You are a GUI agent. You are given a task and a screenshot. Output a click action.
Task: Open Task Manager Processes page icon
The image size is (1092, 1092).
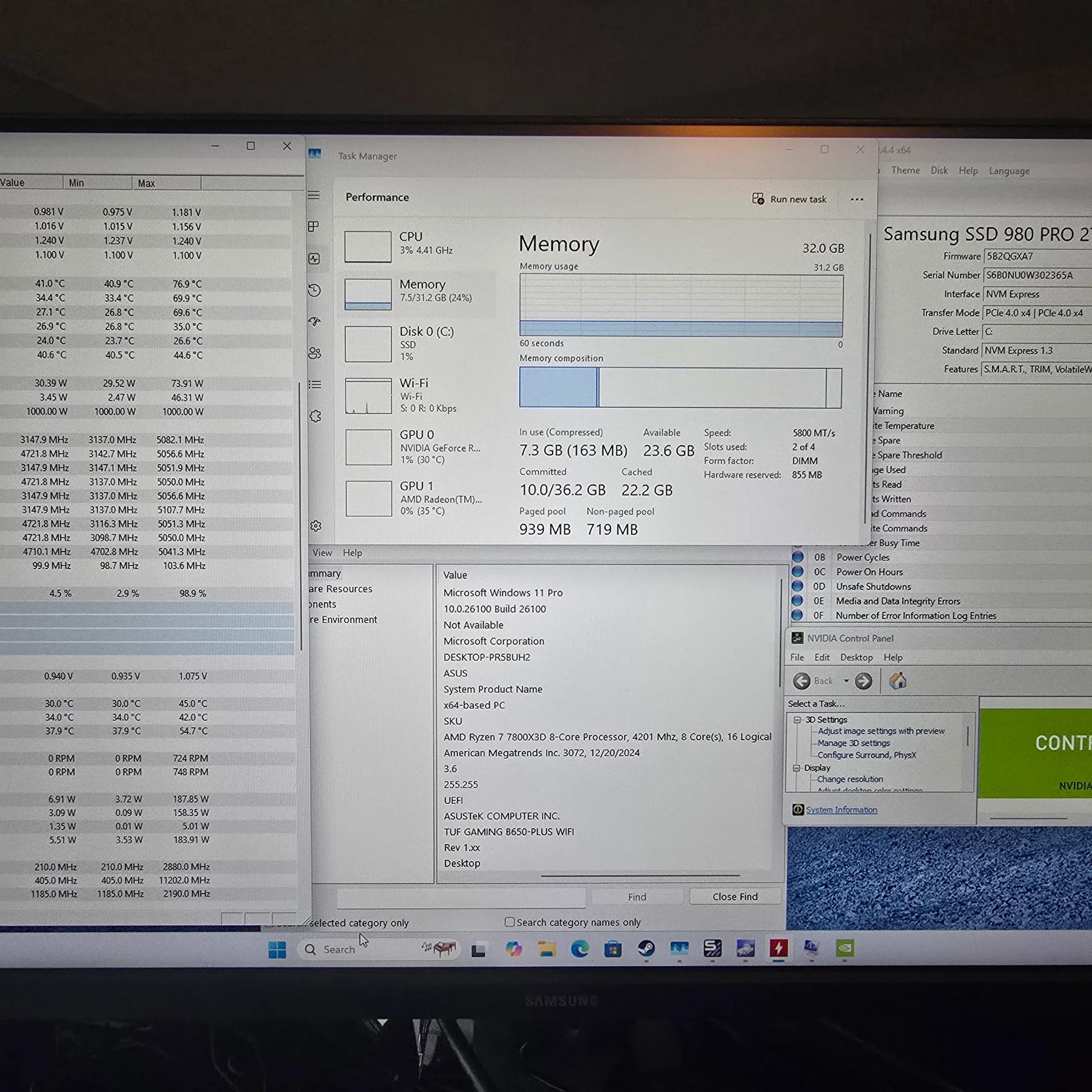pyautogui.click(x=314, y=227)
